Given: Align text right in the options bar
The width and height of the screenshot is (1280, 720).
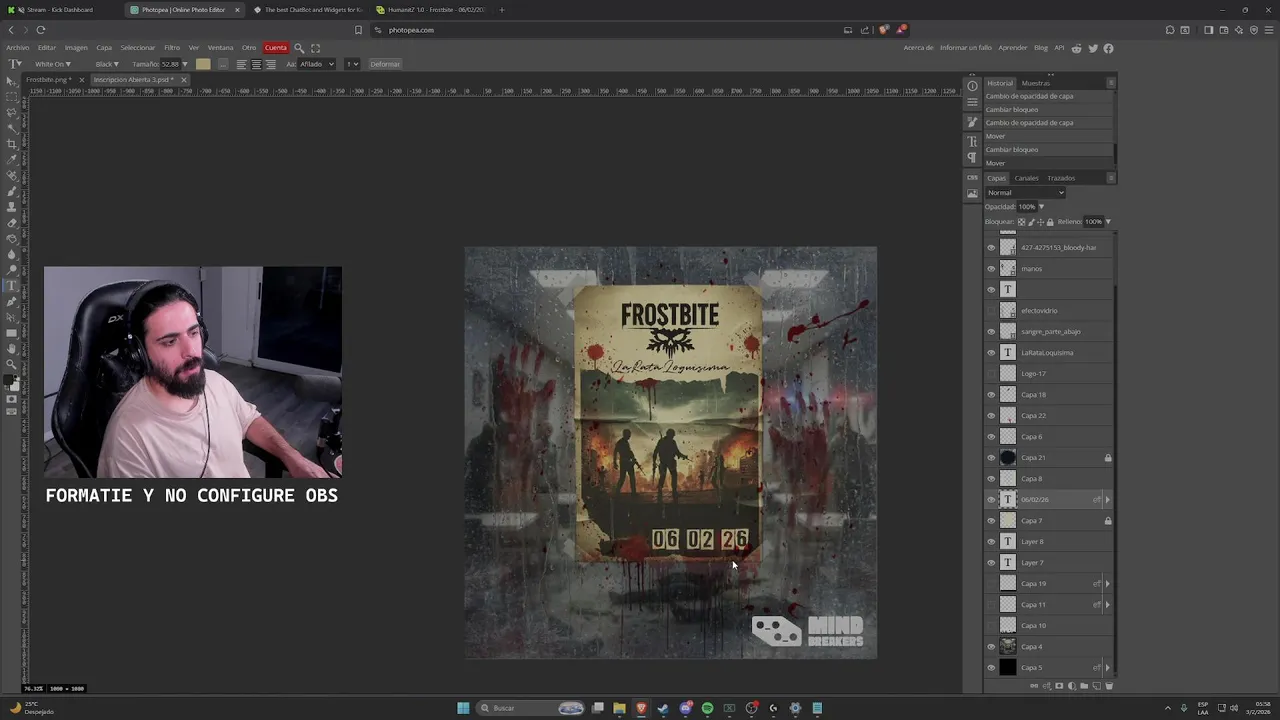Looking at the screenshot, I should tap(270, 64).
